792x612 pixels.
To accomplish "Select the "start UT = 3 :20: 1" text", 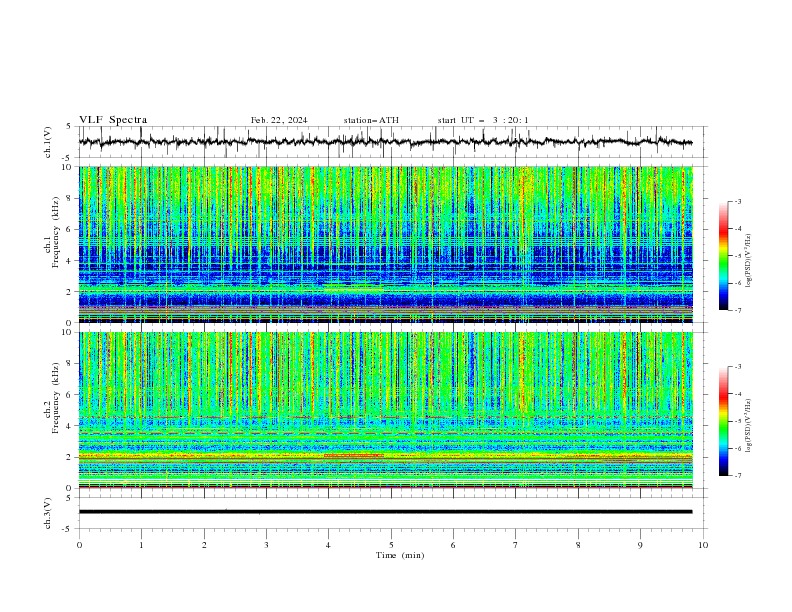I will click(x=483, y=120).
